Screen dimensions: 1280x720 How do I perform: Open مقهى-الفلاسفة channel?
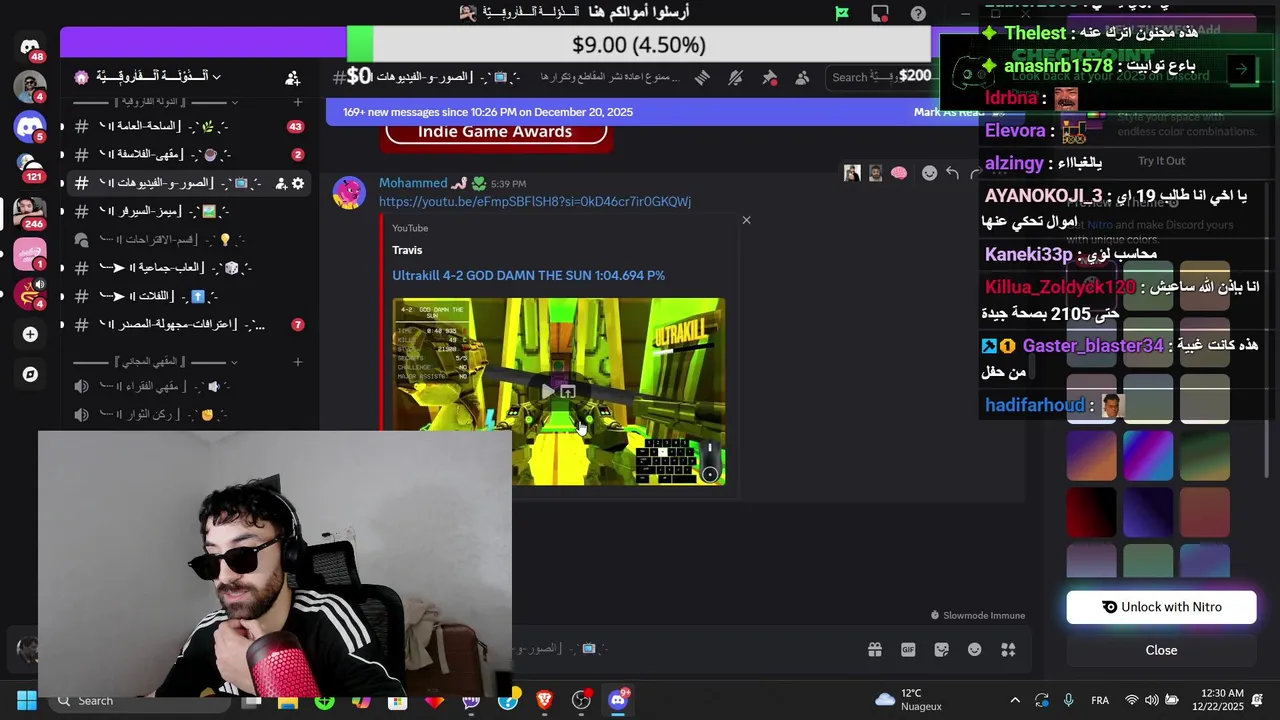(x=189, y=154)
